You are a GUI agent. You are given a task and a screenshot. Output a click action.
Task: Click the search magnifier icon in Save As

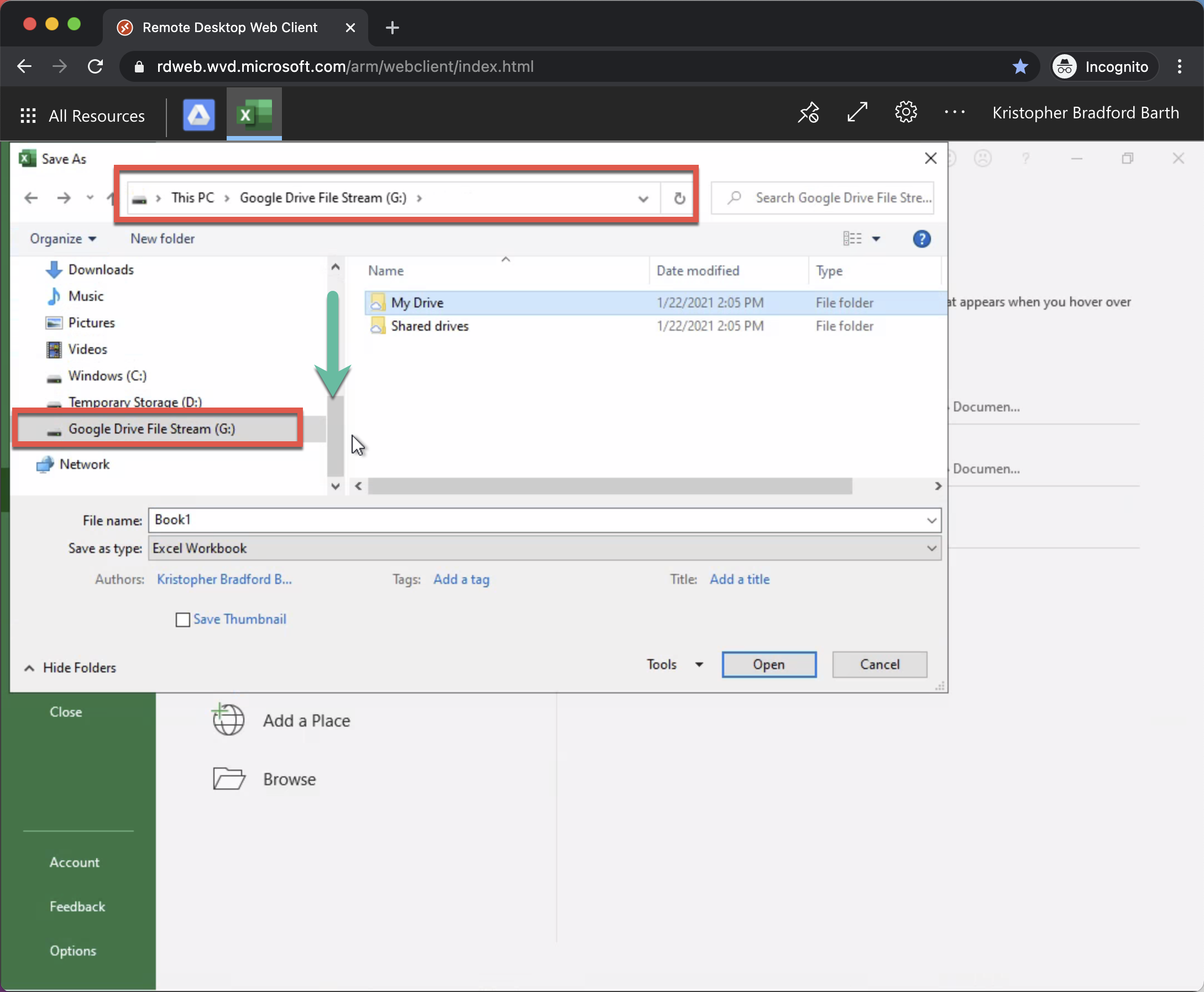click(735, 197)
